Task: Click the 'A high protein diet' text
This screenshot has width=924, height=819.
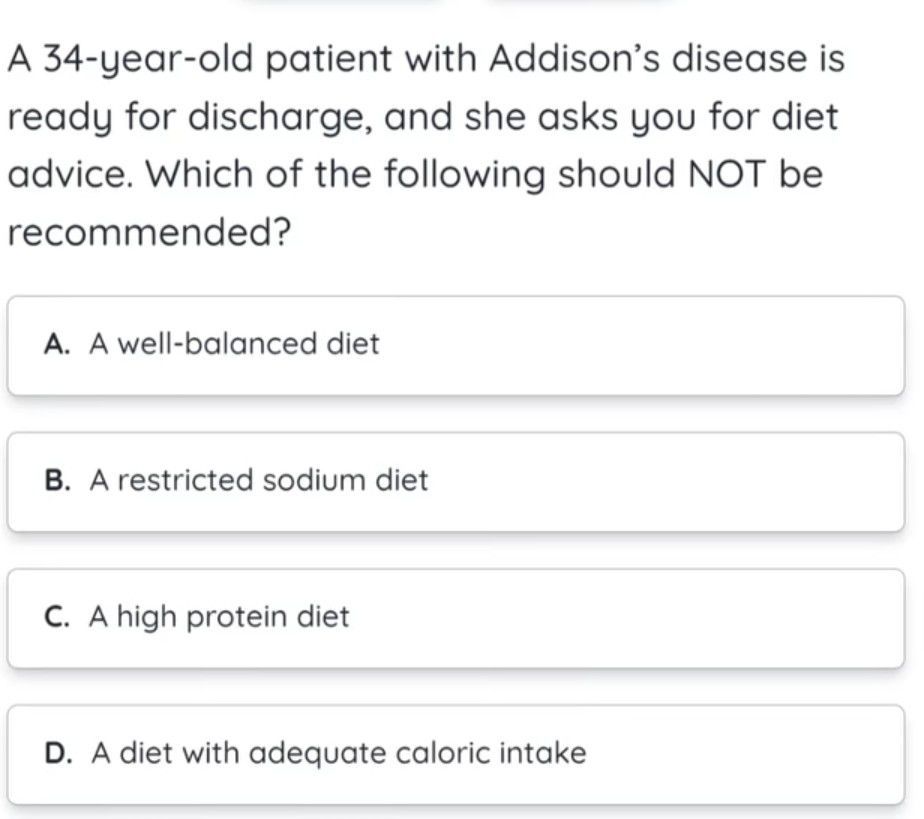Action: click(x=220, y=617)
